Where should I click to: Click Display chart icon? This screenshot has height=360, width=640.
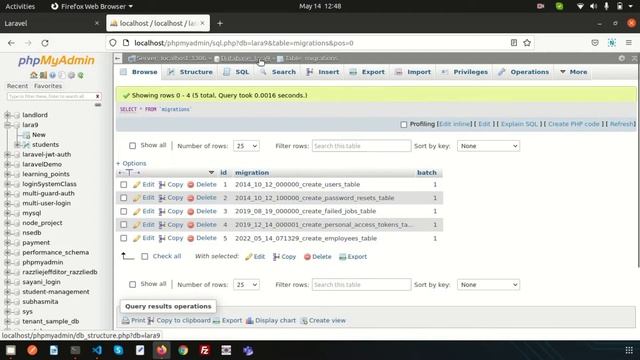[249, 321]
